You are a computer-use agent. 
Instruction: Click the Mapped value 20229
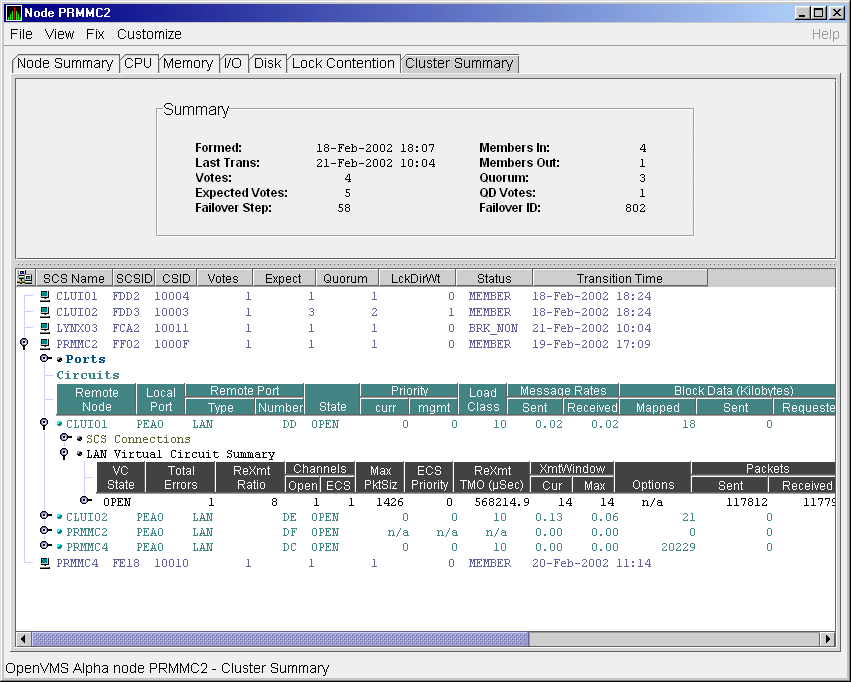(x=678, y=547)
